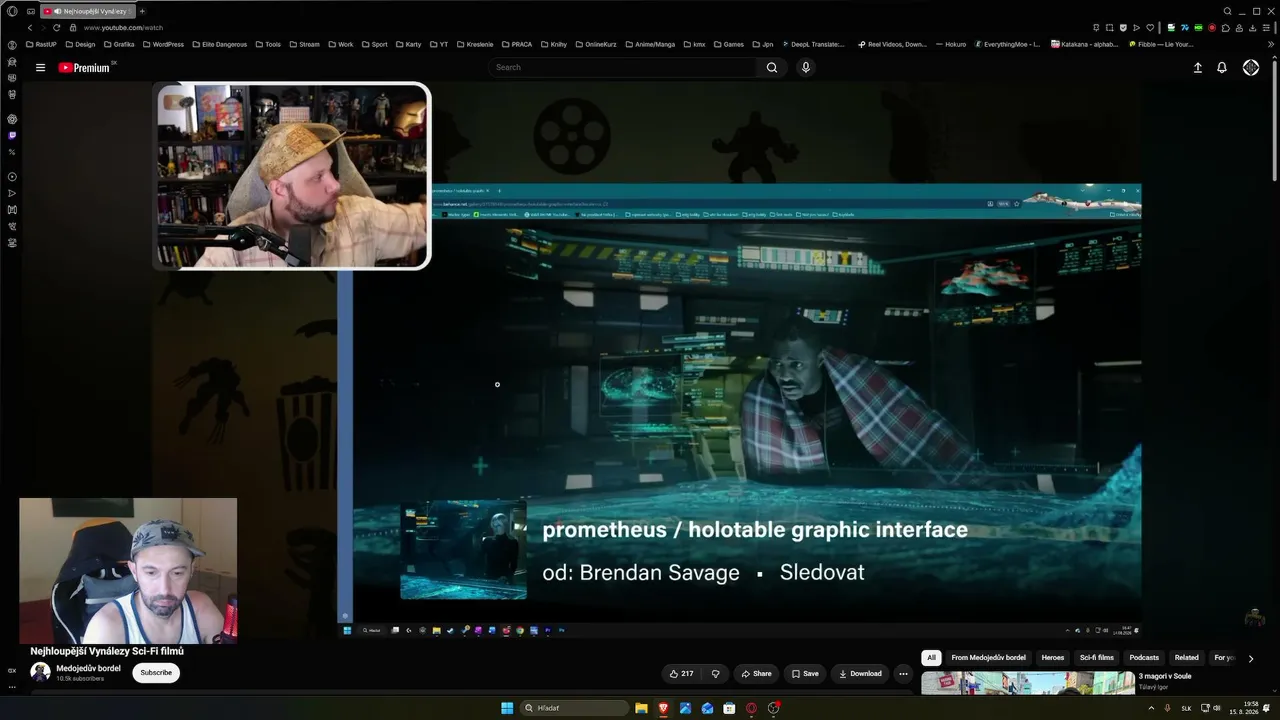Click the Windows taskbar search box

click(x=575, y=708)
